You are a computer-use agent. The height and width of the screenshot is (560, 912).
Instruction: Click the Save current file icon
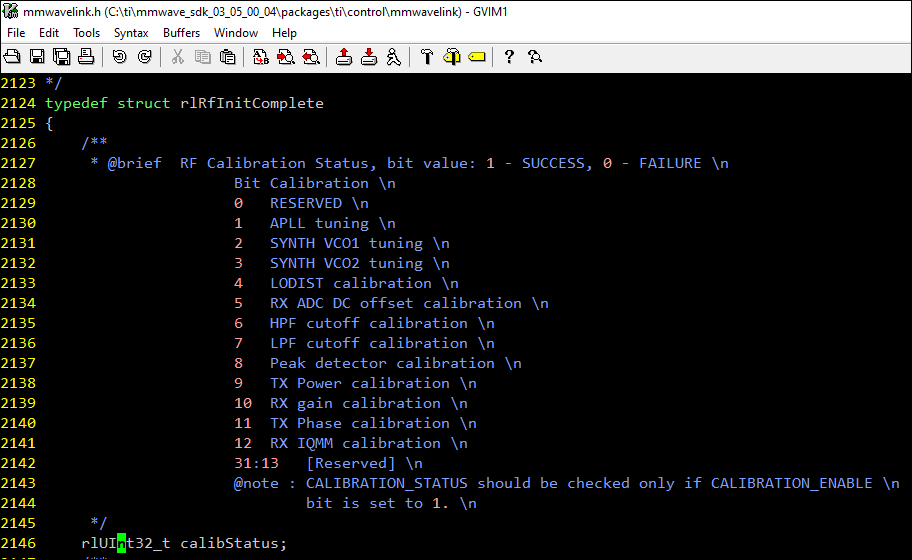tap(37, 56)
